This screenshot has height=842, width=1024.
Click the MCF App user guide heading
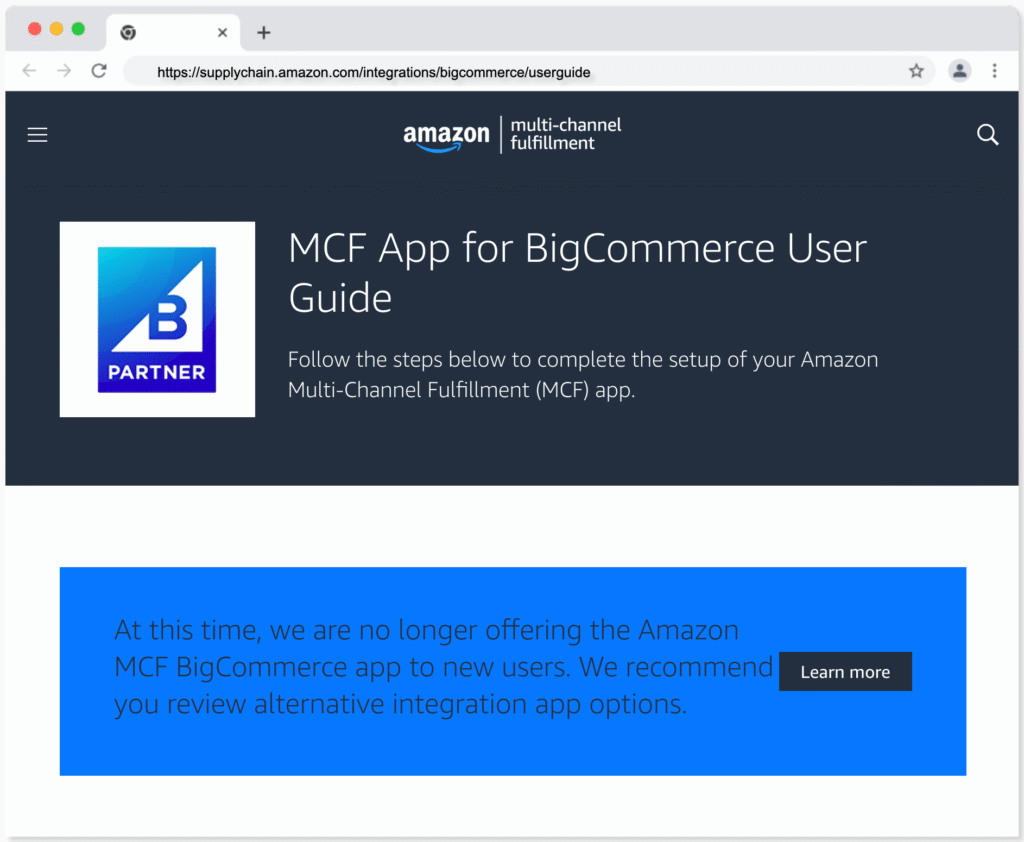click(x=576, y=272)
